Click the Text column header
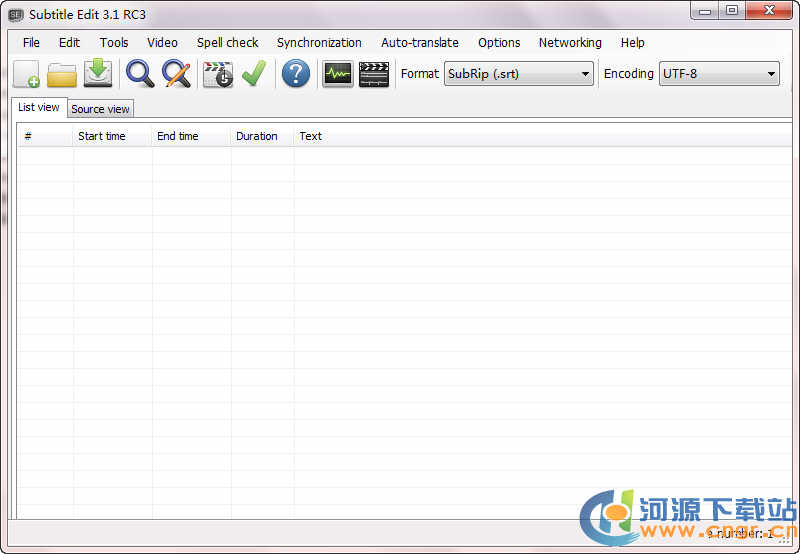Viewport: 800px width, 554px height. click(x=311, y=136)
